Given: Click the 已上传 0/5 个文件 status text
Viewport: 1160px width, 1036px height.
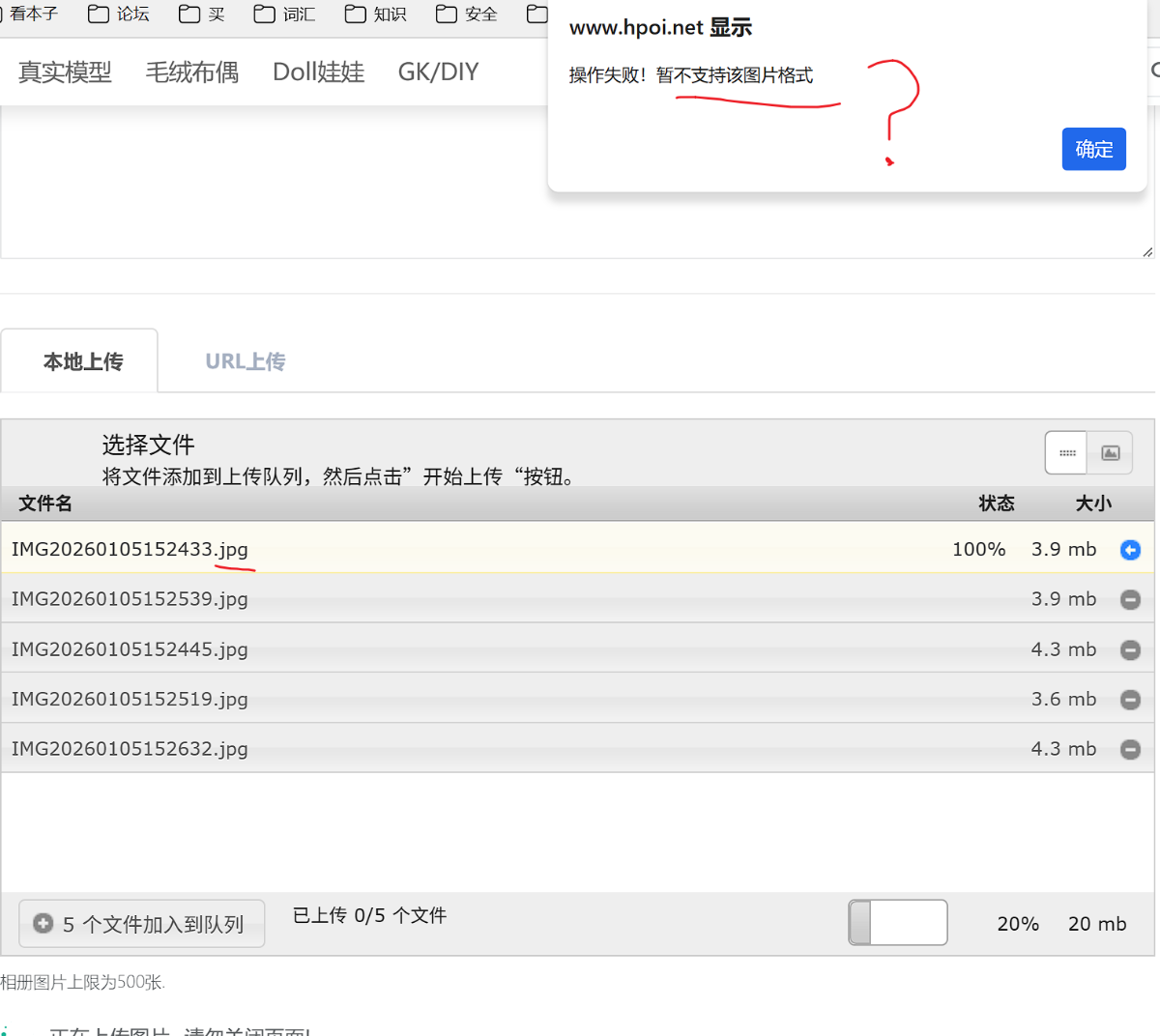Looking at the screenshot, I should (369, 915).
